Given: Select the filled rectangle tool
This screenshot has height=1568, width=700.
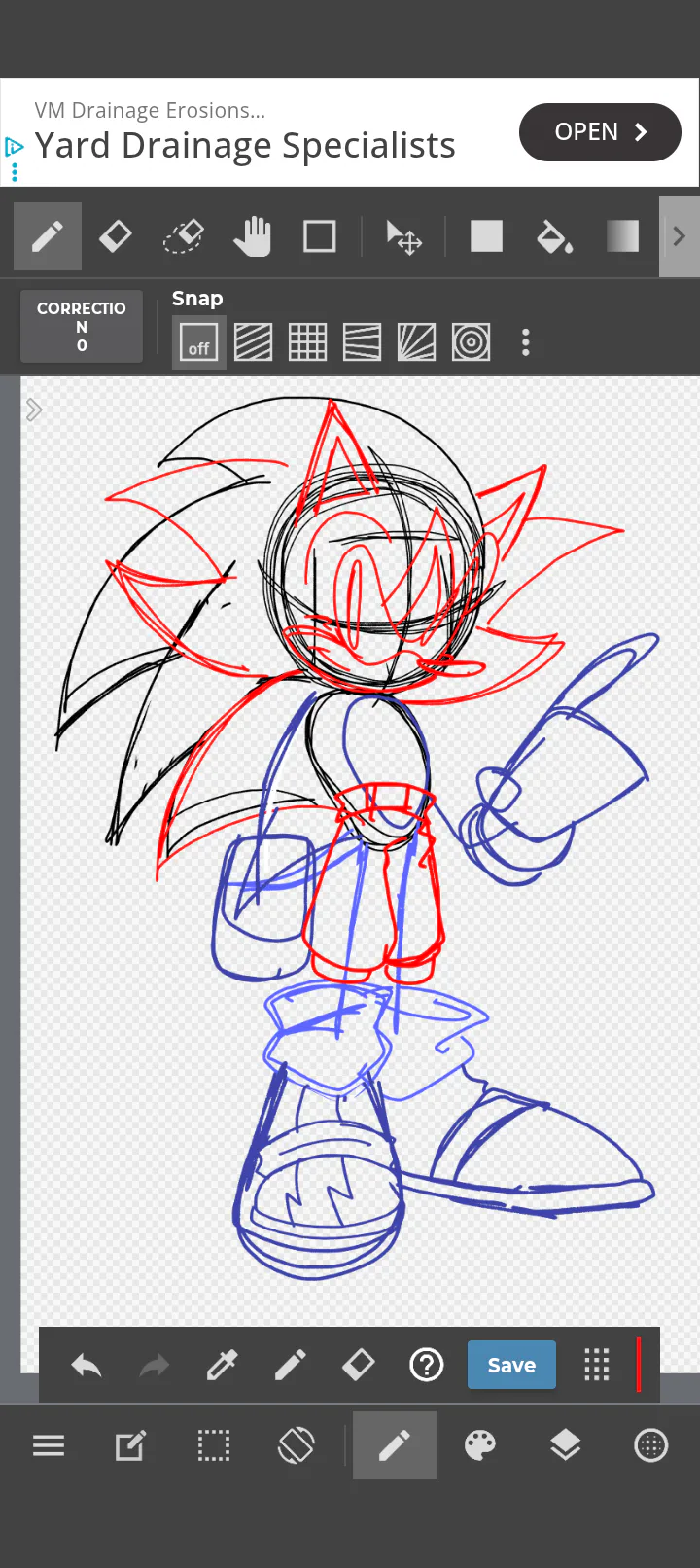Looking at the screenshot, I should [486, 236].
